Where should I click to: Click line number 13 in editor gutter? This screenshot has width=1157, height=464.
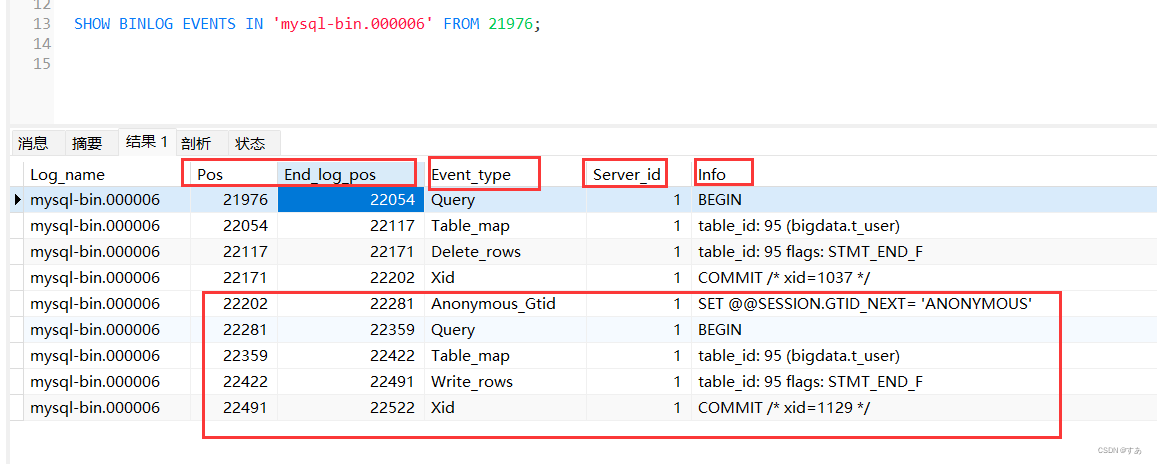pyautogui.click(x=41, y=24)
